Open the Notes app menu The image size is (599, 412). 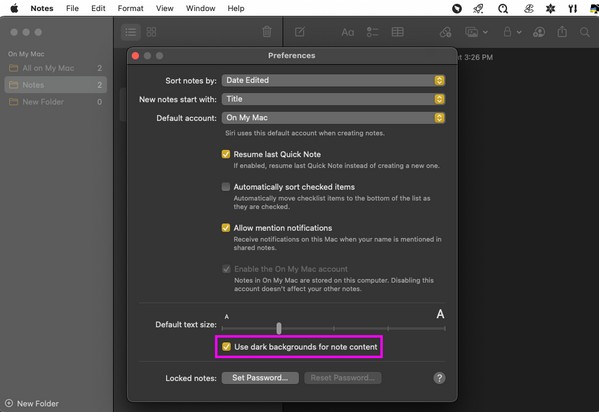(x=42, y=8)
